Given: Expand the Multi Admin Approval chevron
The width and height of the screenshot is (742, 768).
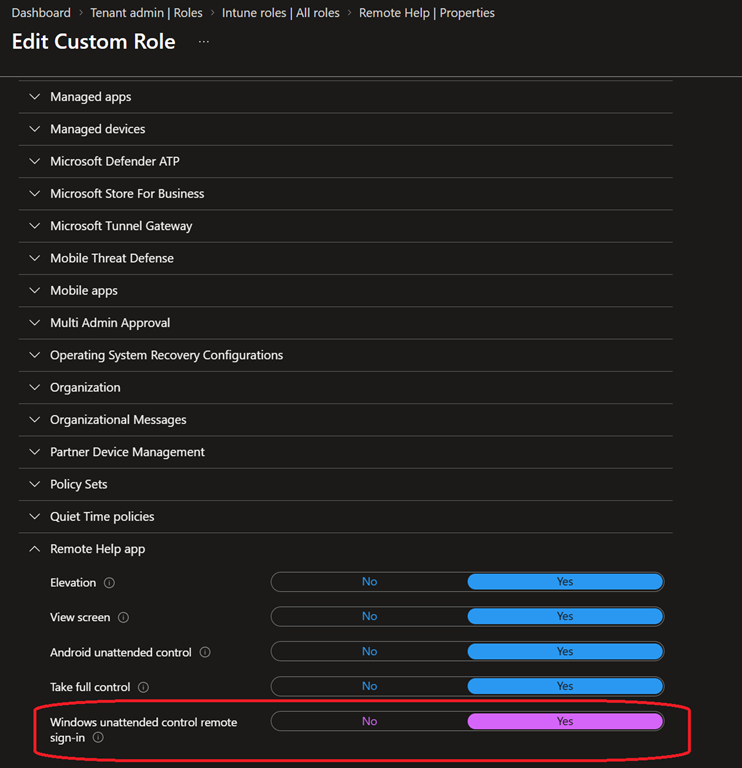Looking at the screenshot, I should (x=34, y=323).
